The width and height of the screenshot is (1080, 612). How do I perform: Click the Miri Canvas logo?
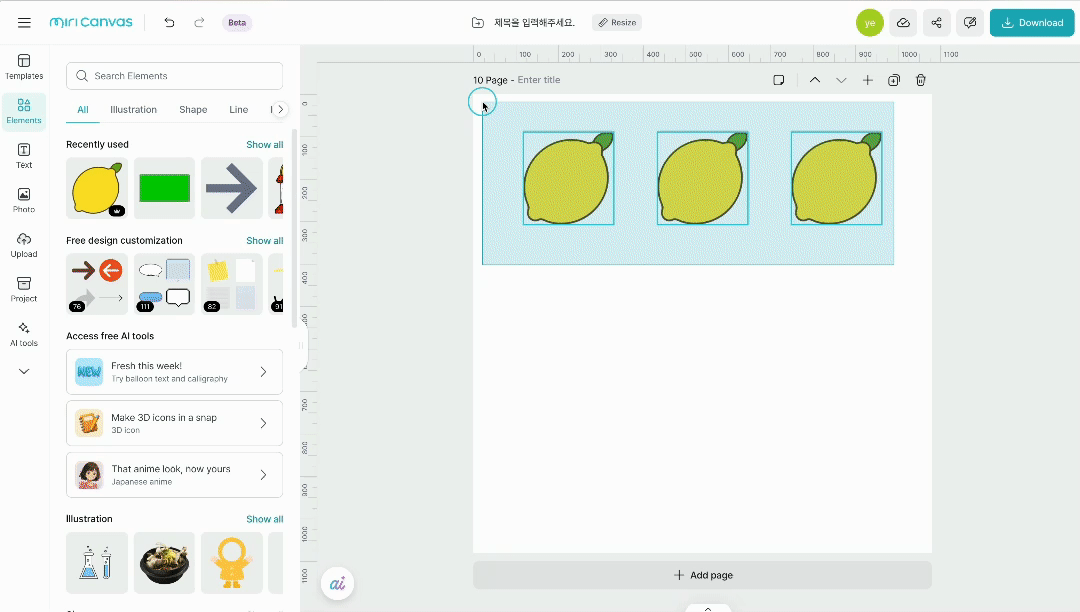[x=91, y=22]
